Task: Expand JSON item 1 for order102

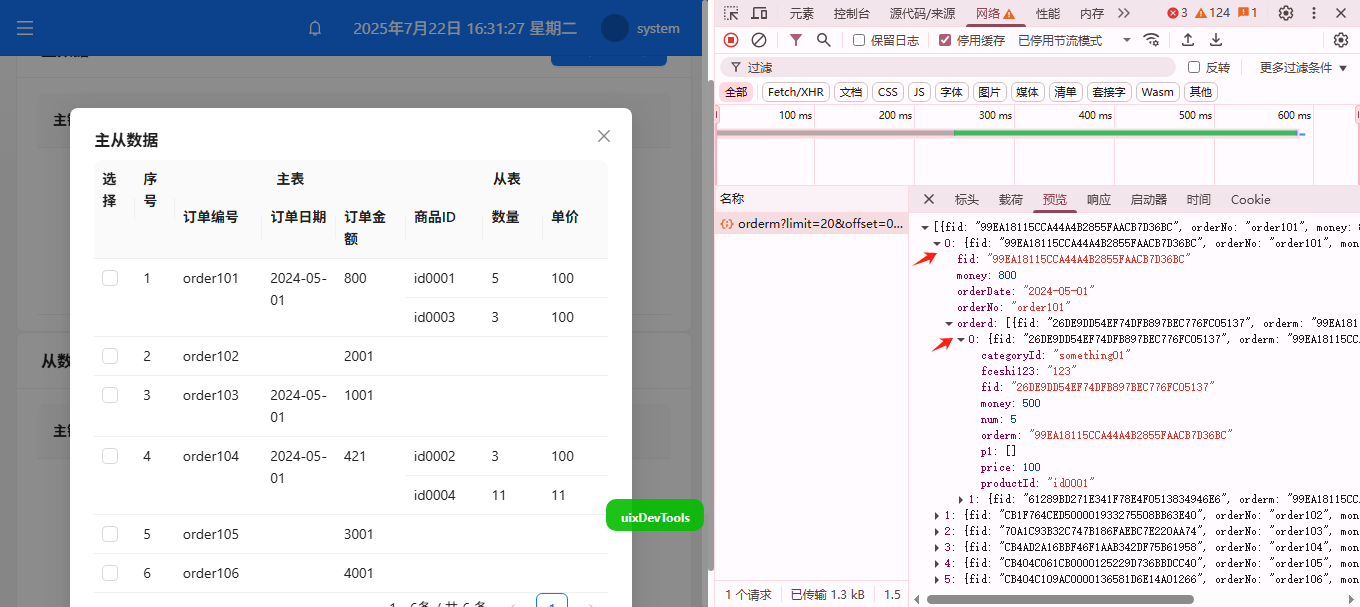Action: (937, 515)
